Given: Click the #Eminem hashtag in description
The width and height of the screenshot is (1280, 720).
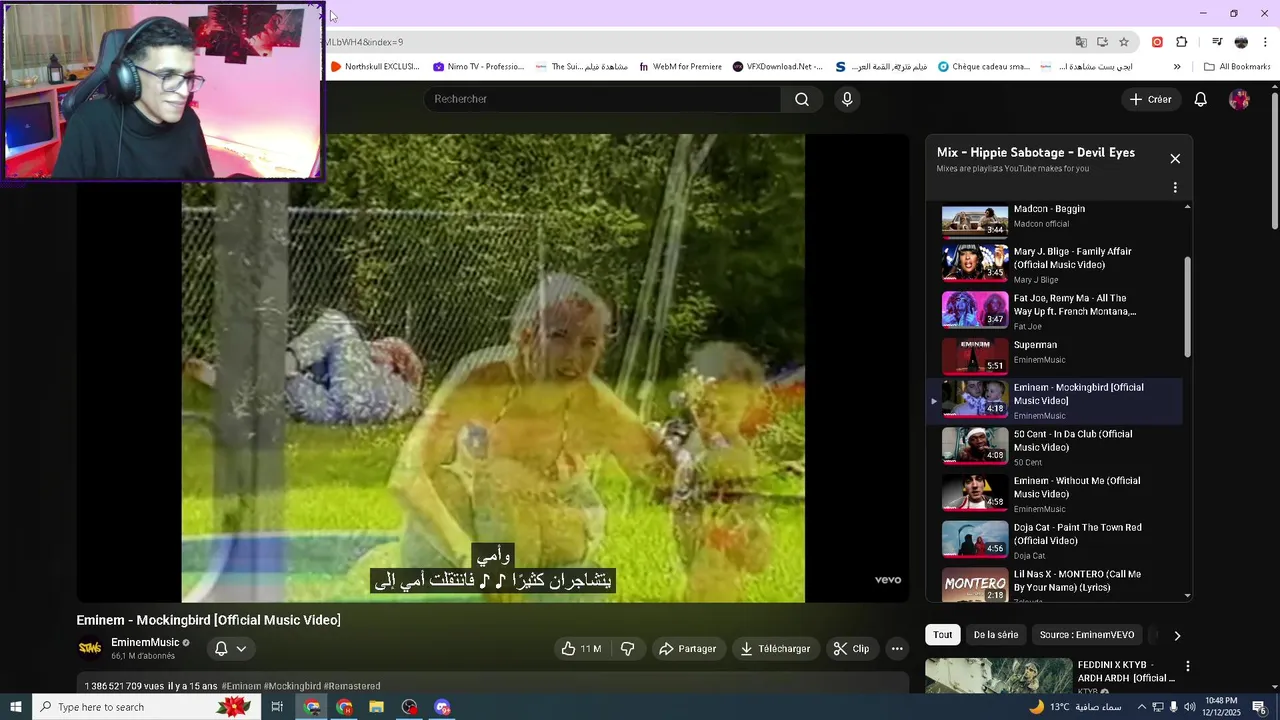Looking at the screenshot, I should [x=240, y=686].
